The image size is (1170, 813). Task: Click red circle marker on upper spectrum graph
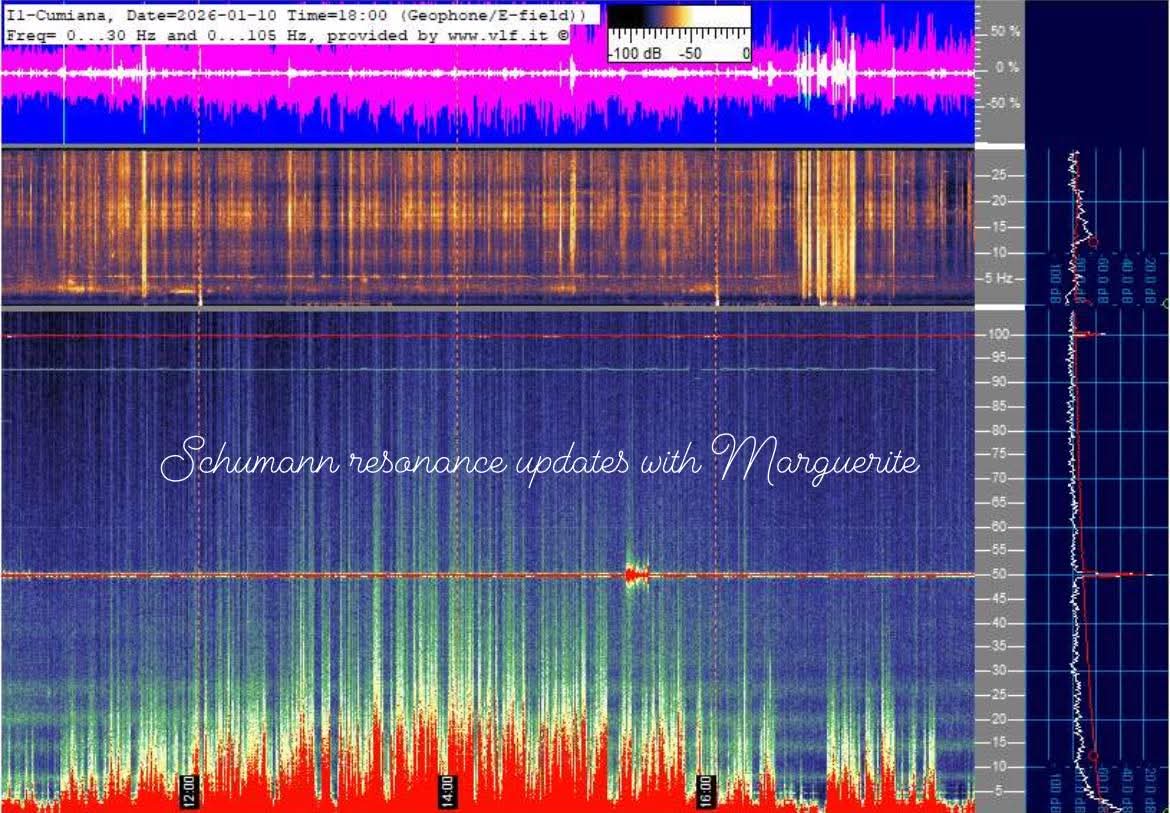pyautogui.click(x=1092, y=242)
